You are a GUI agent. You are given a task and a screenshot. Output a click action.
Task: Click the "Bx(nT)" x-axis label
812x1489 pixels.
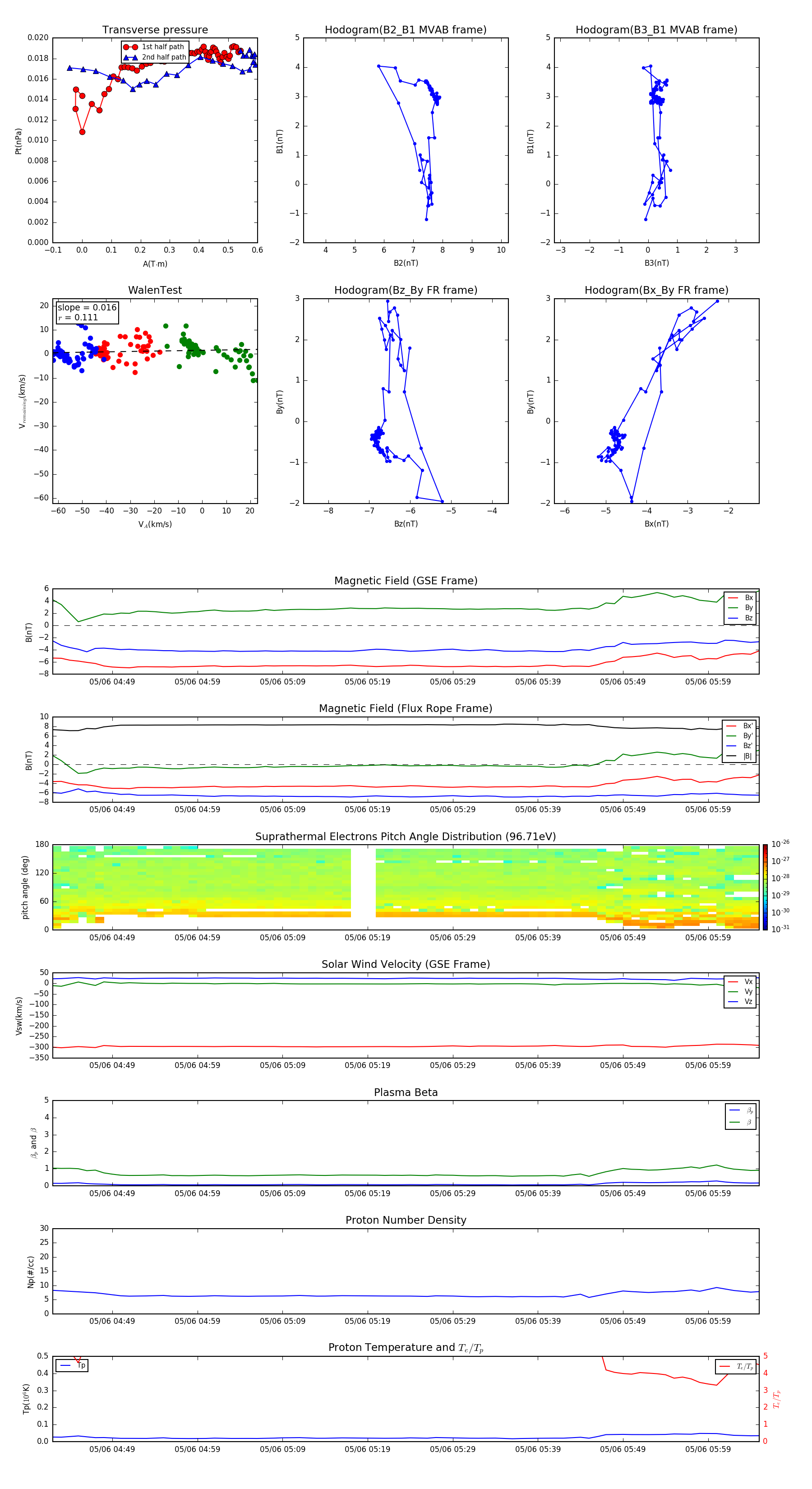pos(656,524)
